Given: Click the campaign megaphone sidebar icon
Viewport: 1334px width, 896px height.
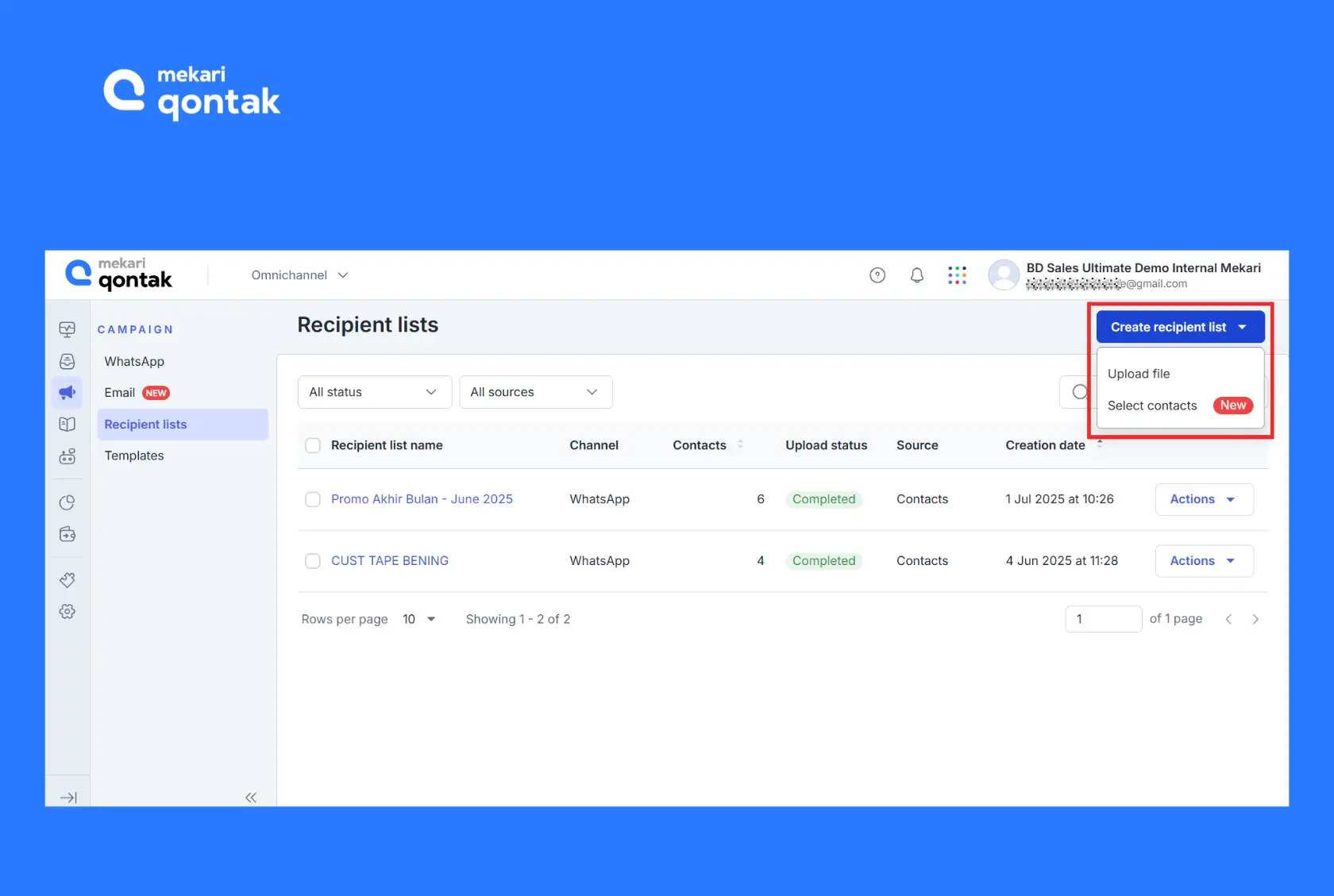Looking at the screenshot, I should pyautogui.click(x=67, y=392).
